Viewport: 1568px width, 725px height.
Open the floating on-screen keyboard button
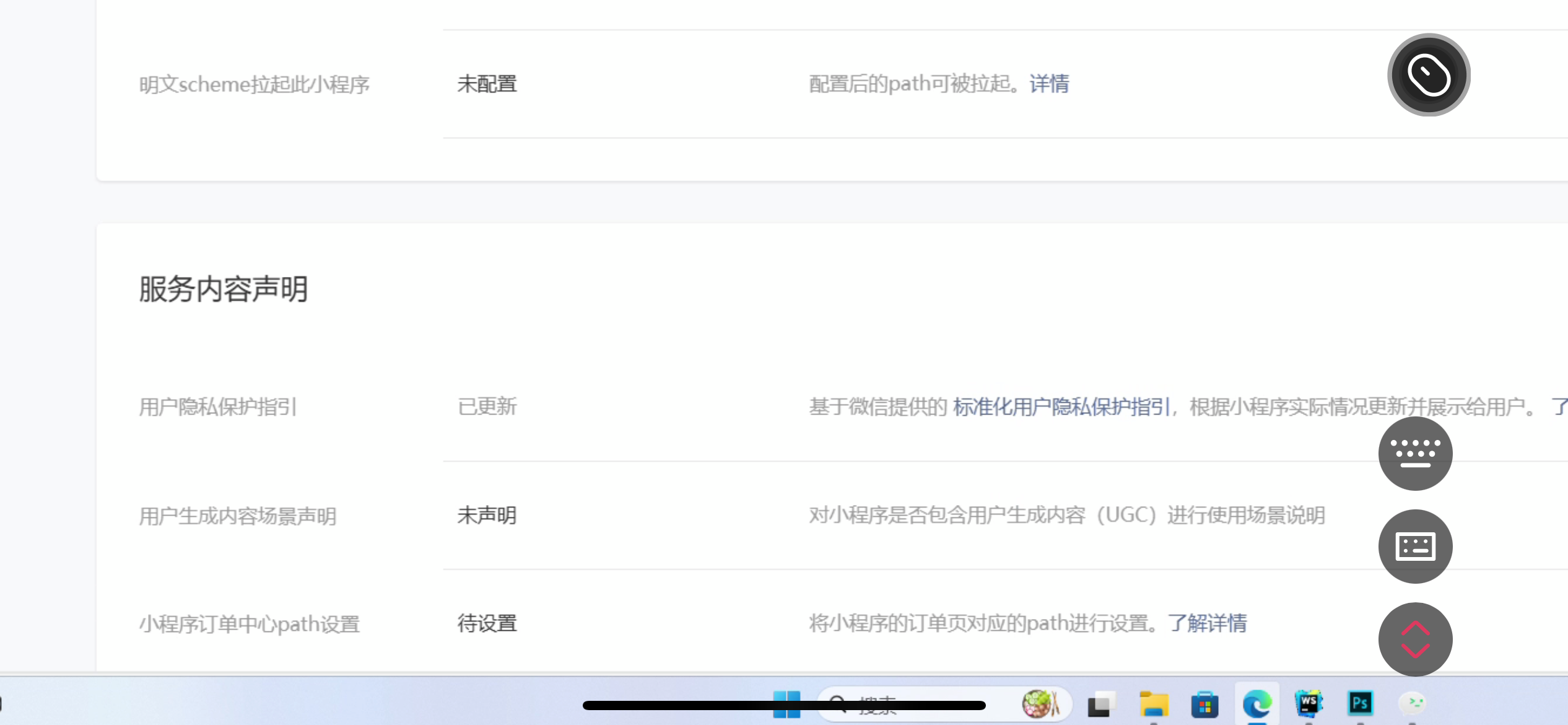coord(1415,454)
